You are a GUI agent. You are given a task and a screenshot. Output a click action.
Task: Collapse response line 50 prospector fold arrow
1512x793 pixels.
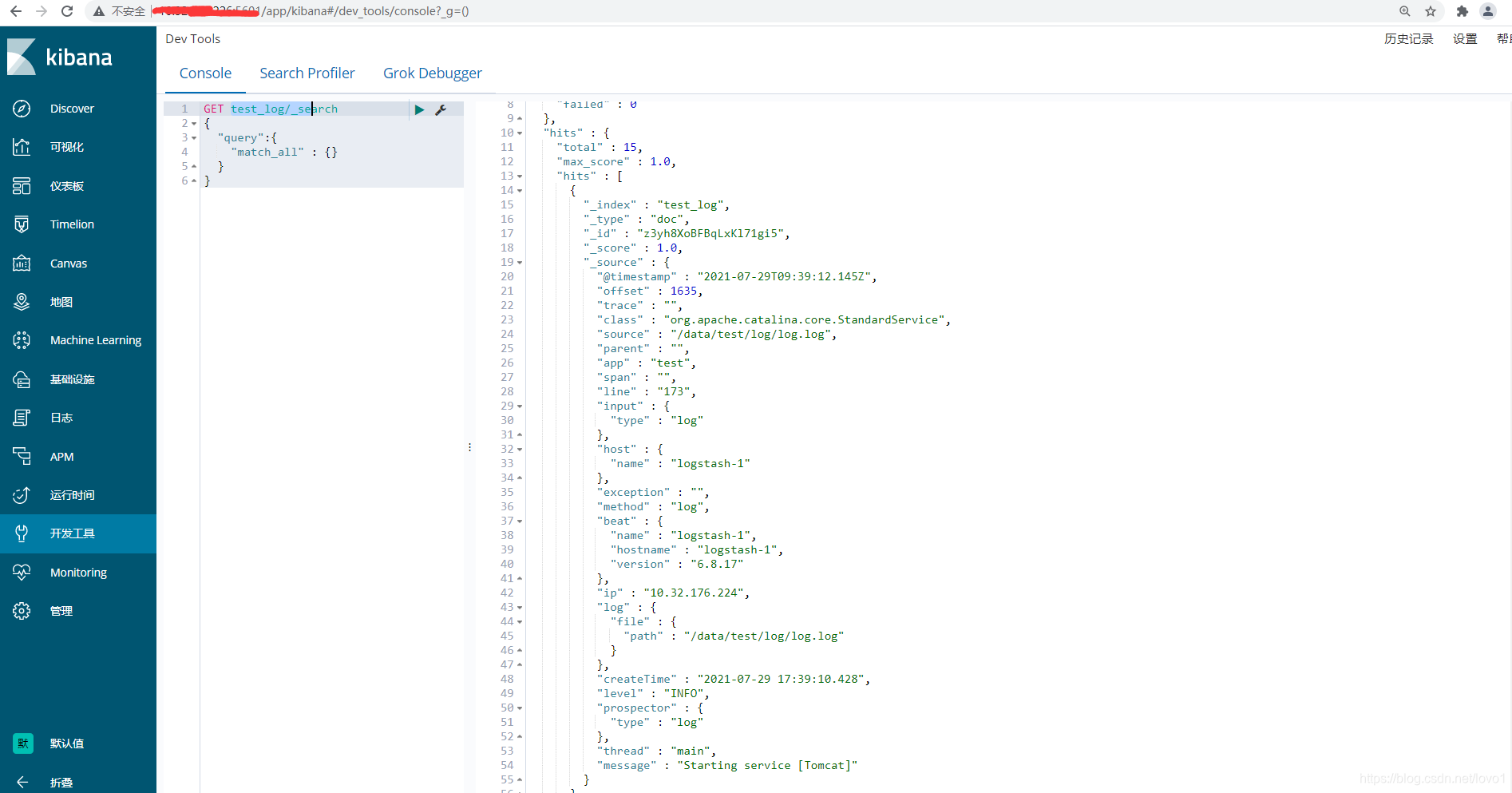point(520,708)
